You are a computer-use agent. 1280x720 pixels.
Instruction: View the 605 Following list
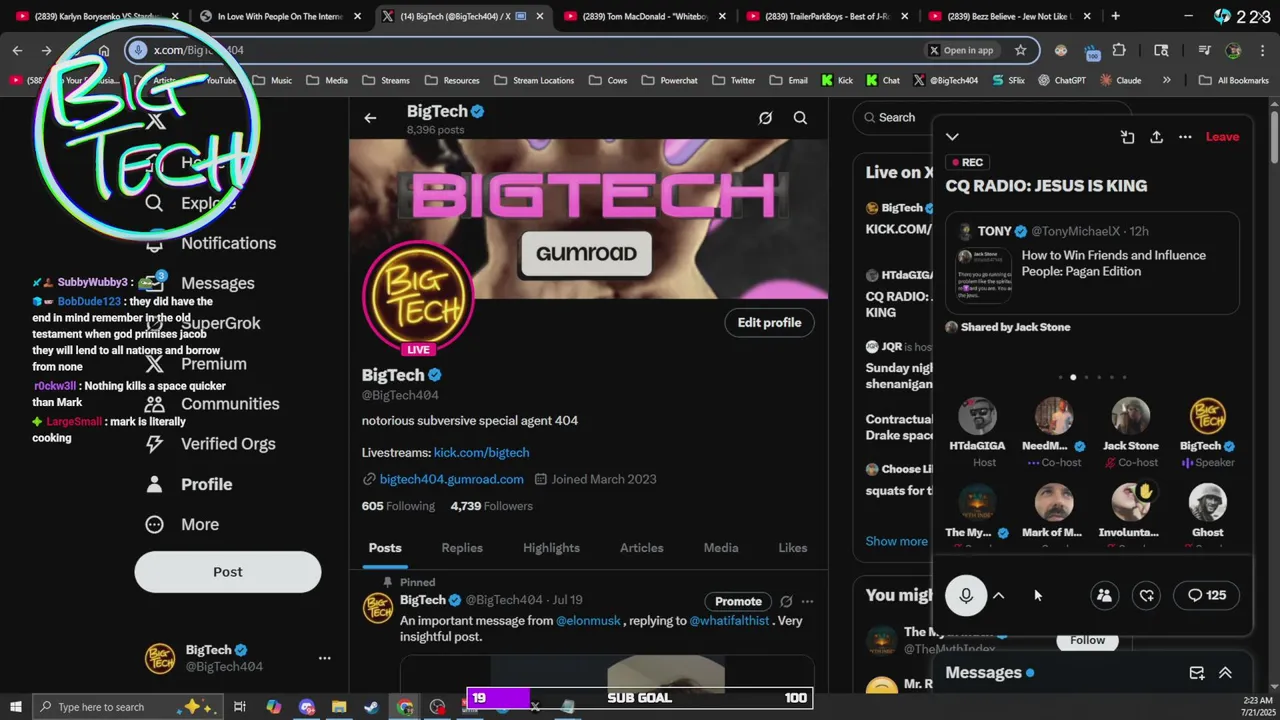point(398,506)
